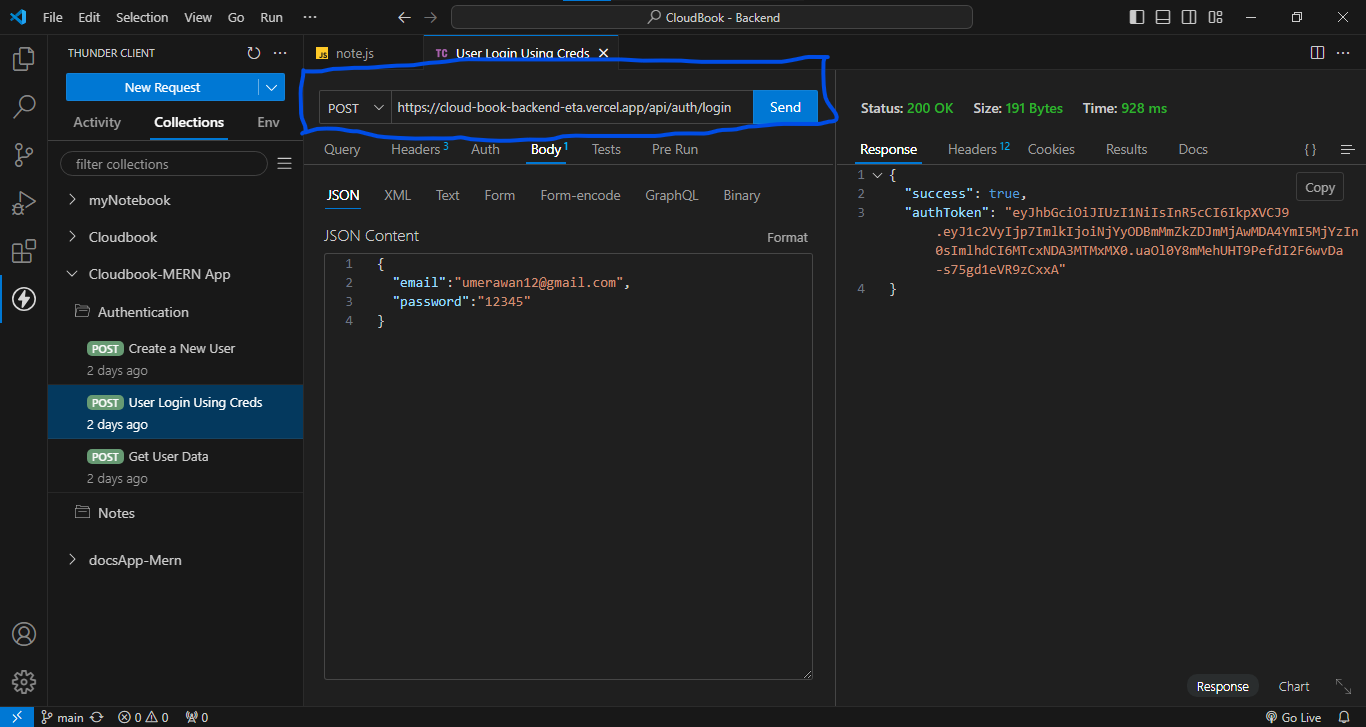Open the Explorer icon in activity bar
This screenshot has height=727, width=1366.
coord(24,59)
